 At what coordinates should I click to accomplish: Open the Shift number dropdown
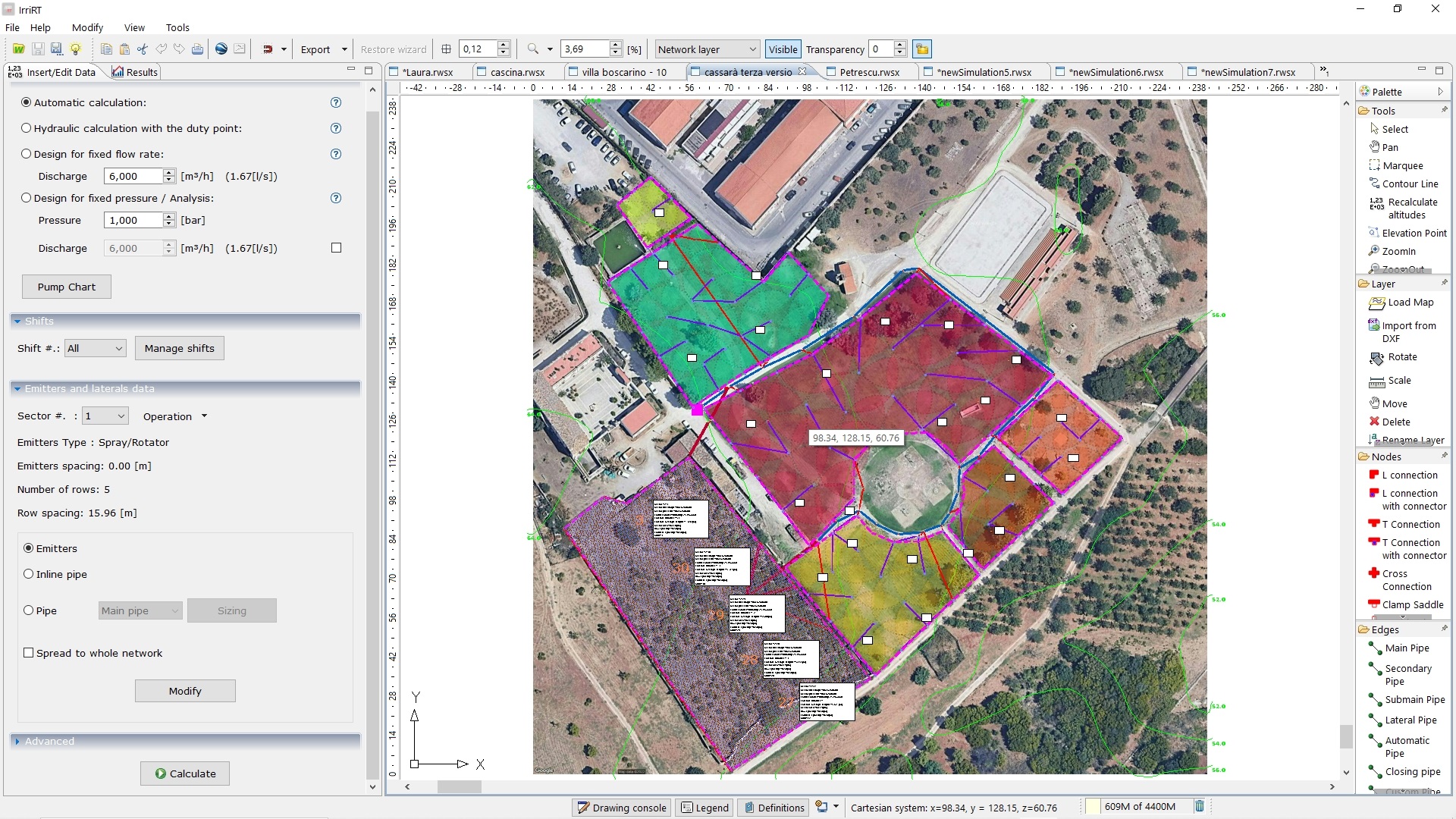pos(95,348)
